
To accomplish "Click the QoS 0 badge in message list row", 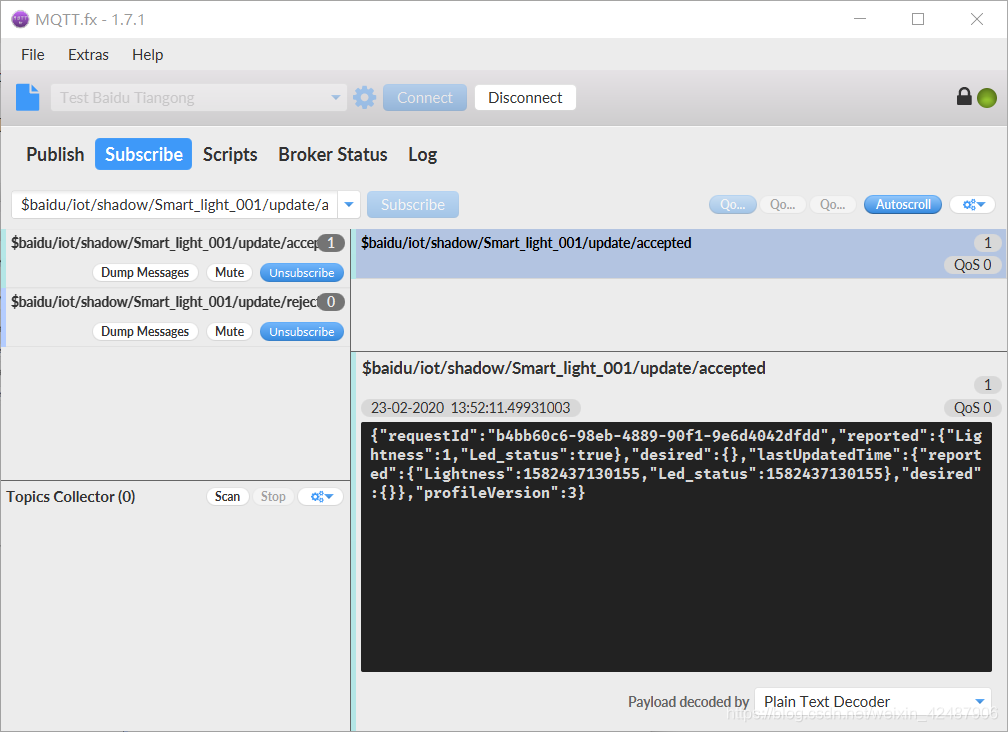I will [x=972, y=265].
